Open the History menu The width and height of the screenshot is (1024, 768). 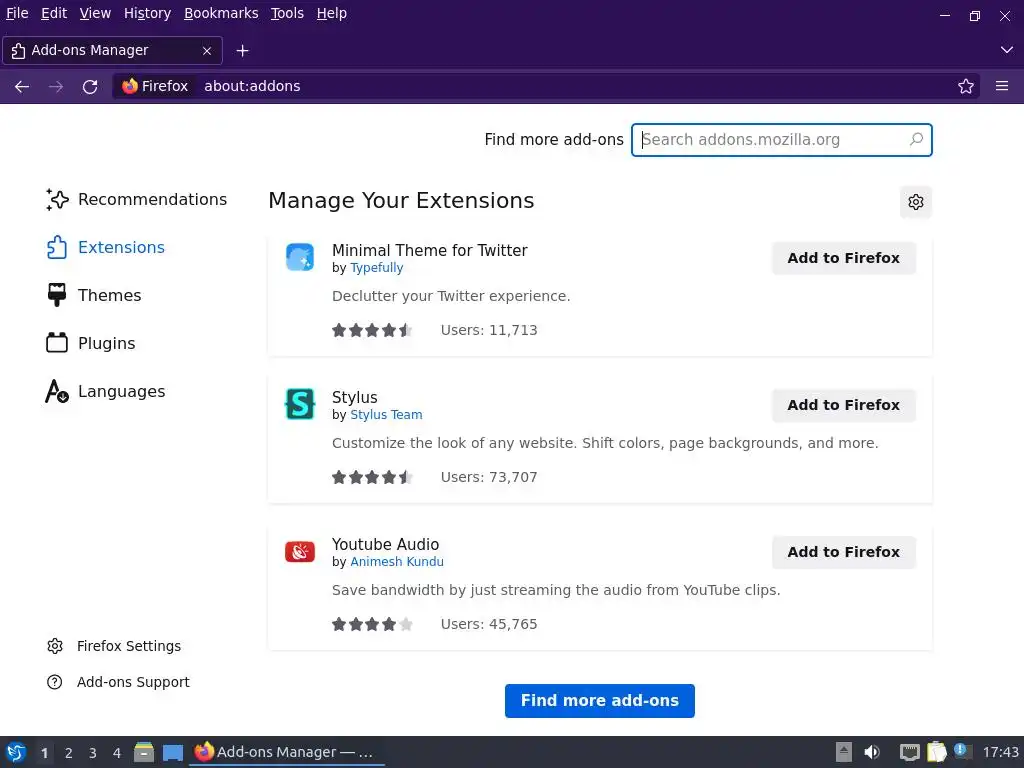pyautogui.click(x=148, y=13)
